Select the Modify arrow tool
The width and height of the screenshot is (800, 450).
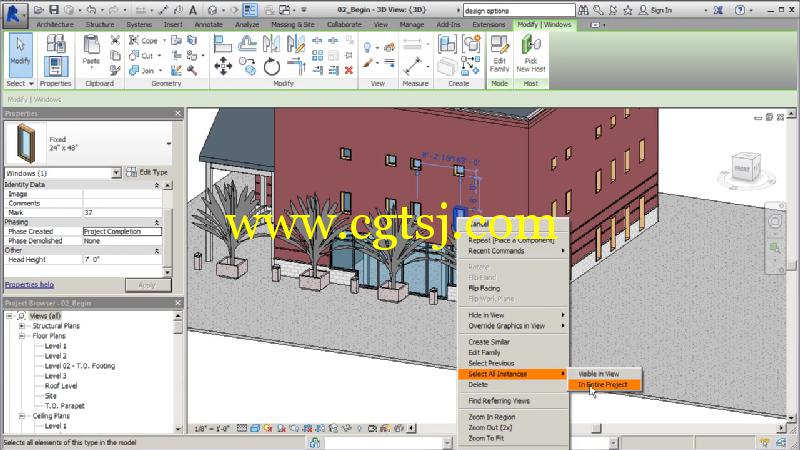click(20, 53)
